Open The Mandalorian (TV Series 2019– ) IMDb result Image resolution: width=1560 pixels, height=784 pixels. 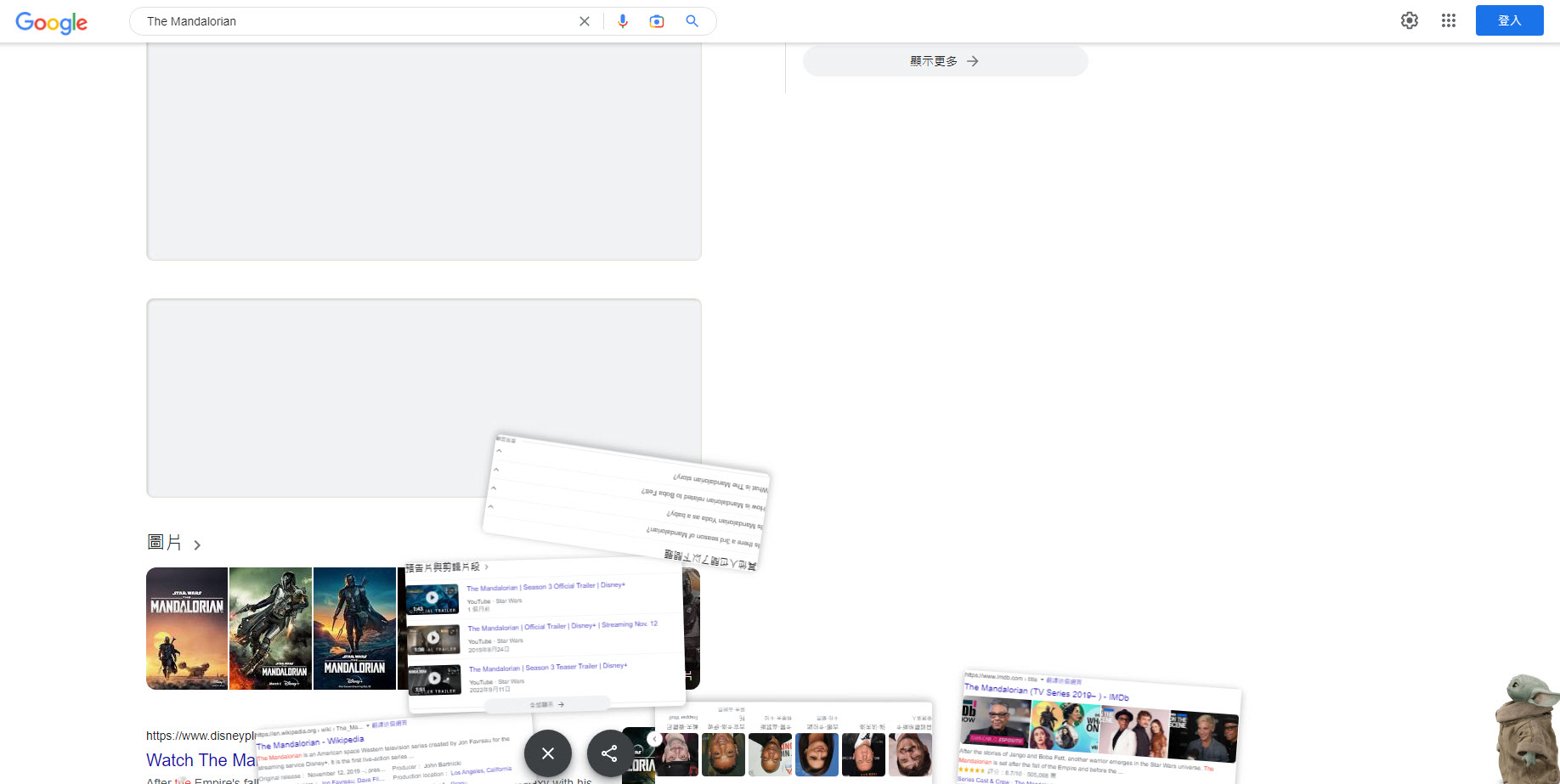click(x=1046, y=693)
